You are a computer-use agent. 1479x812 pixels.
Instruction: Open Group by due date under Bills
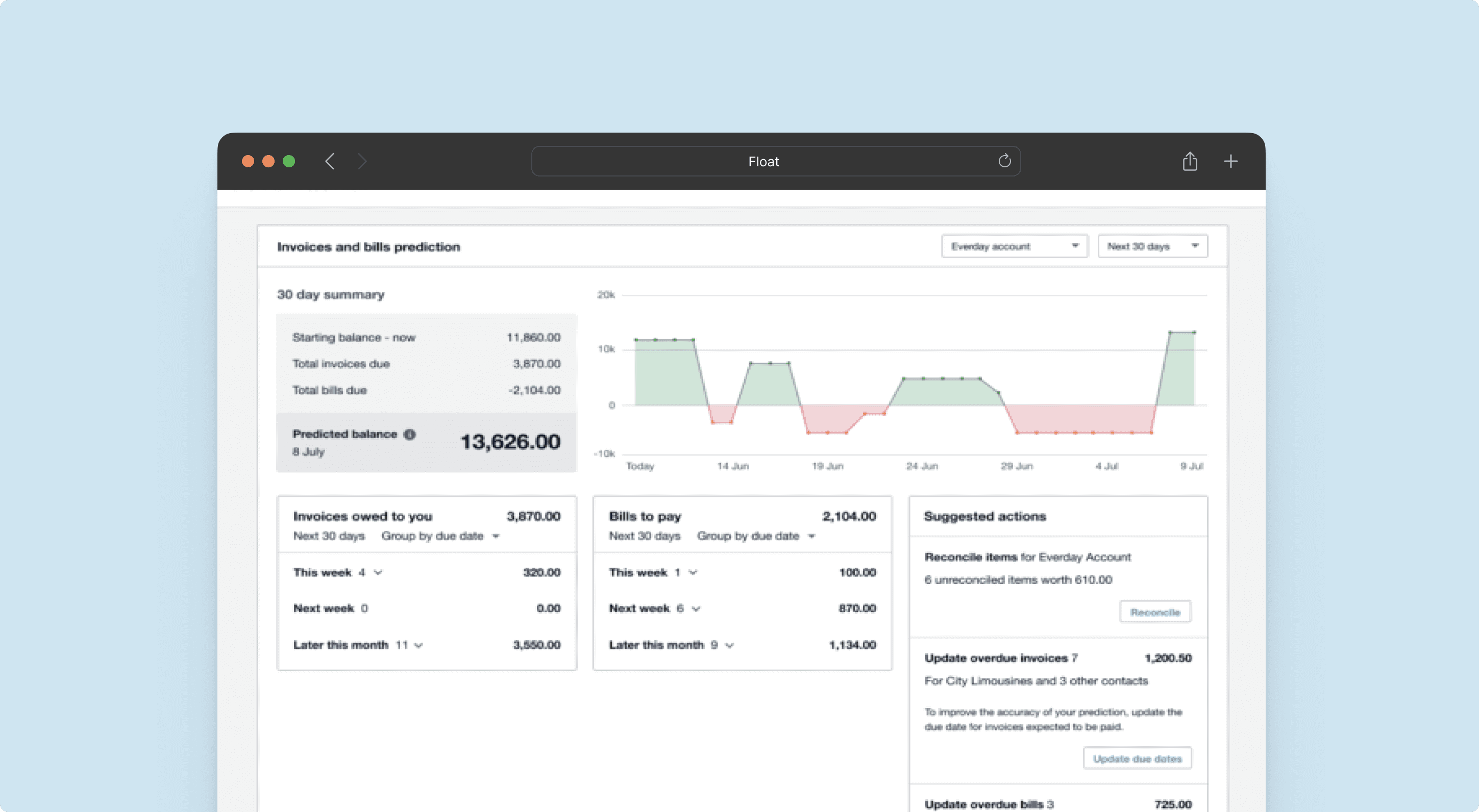[x=756, y=536]
